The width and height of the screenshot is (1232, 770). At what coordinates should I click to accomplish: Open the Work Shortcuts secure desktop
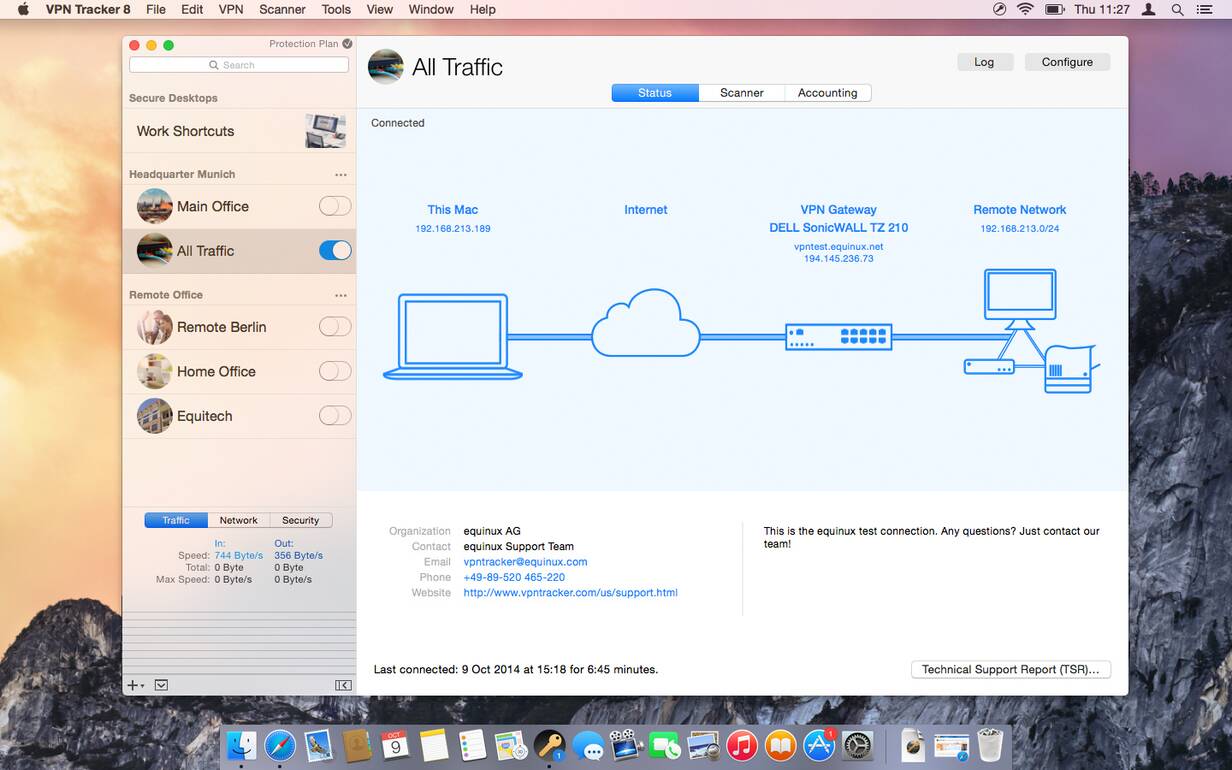tap(239, 131)
